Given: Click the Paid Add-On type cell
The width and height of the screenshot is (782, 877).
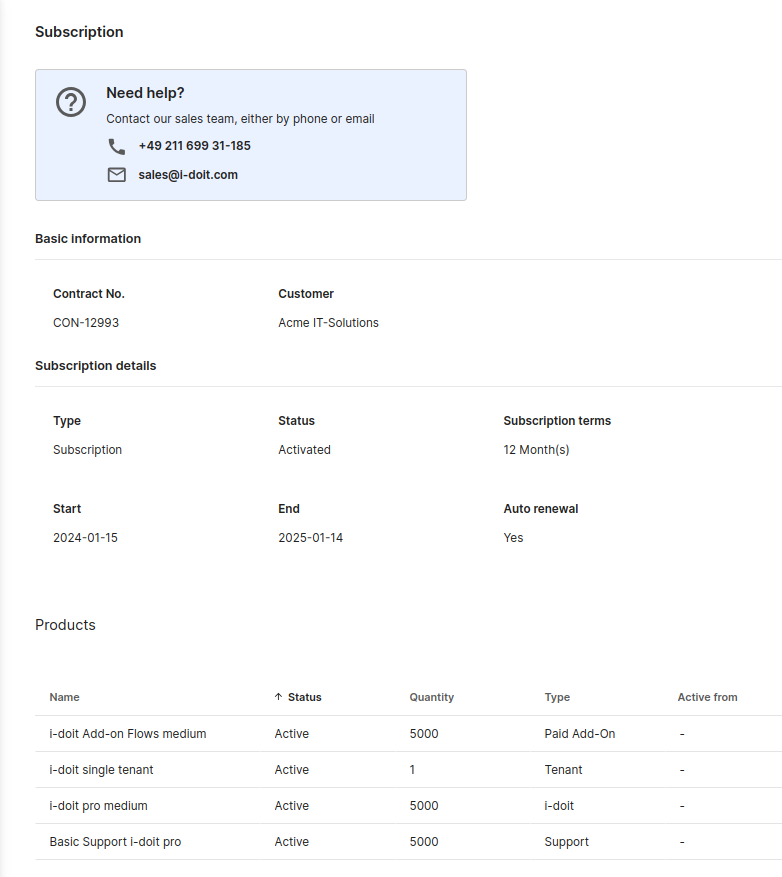Looking at the screenshot, I should [580, 734].
